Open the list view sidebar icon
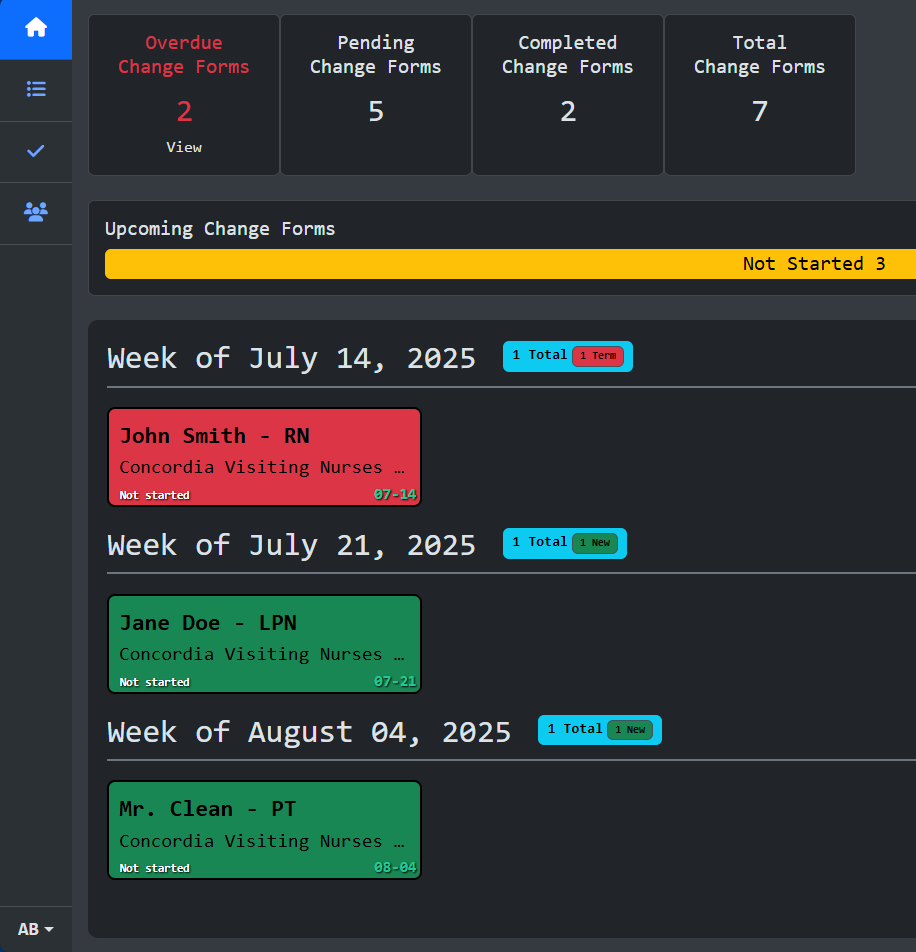The height and width of the screenshot is (952, 916). pyautogui.click(x=36, y=89)
